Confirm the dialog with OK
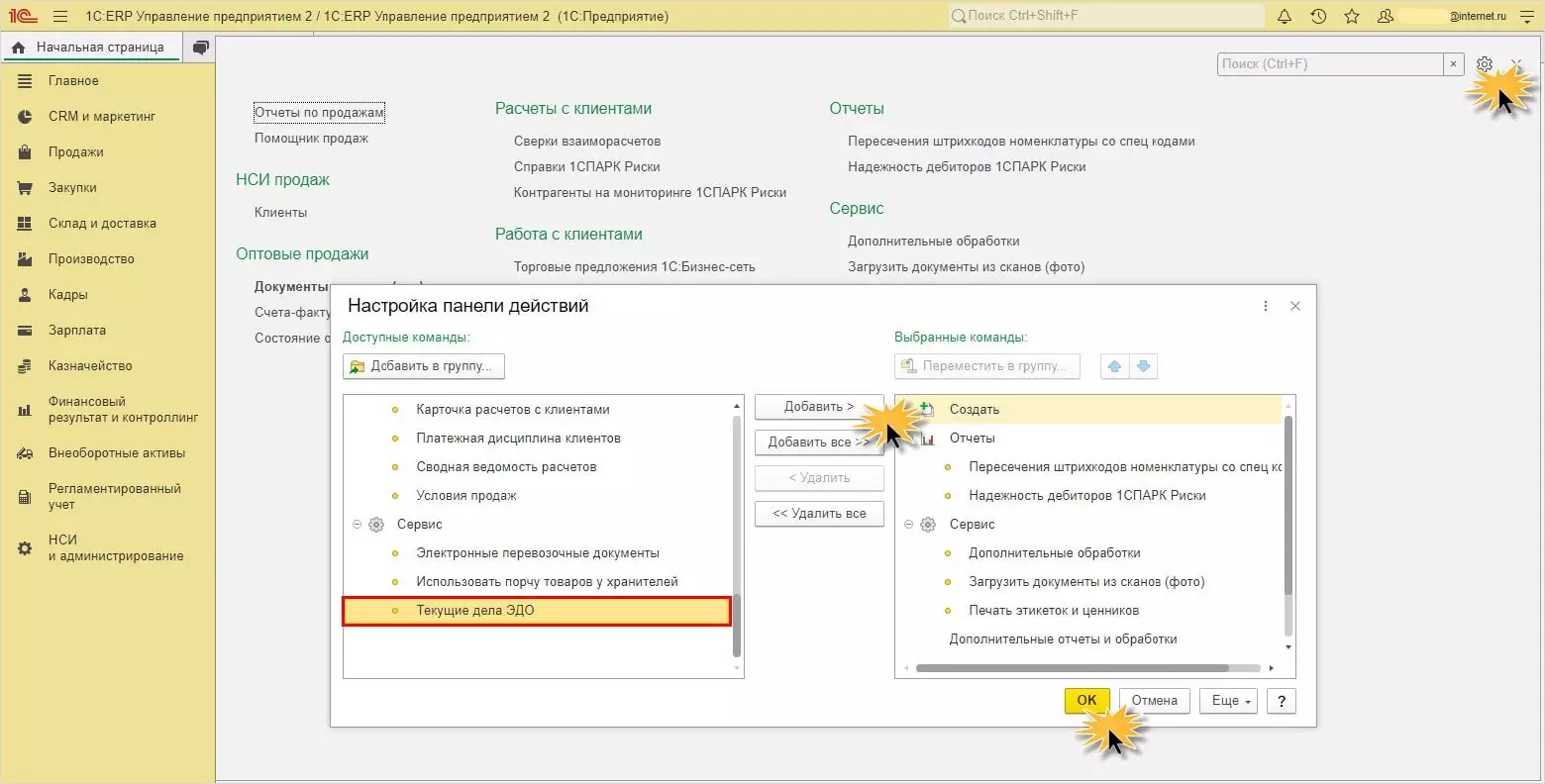 point(1086,701)
